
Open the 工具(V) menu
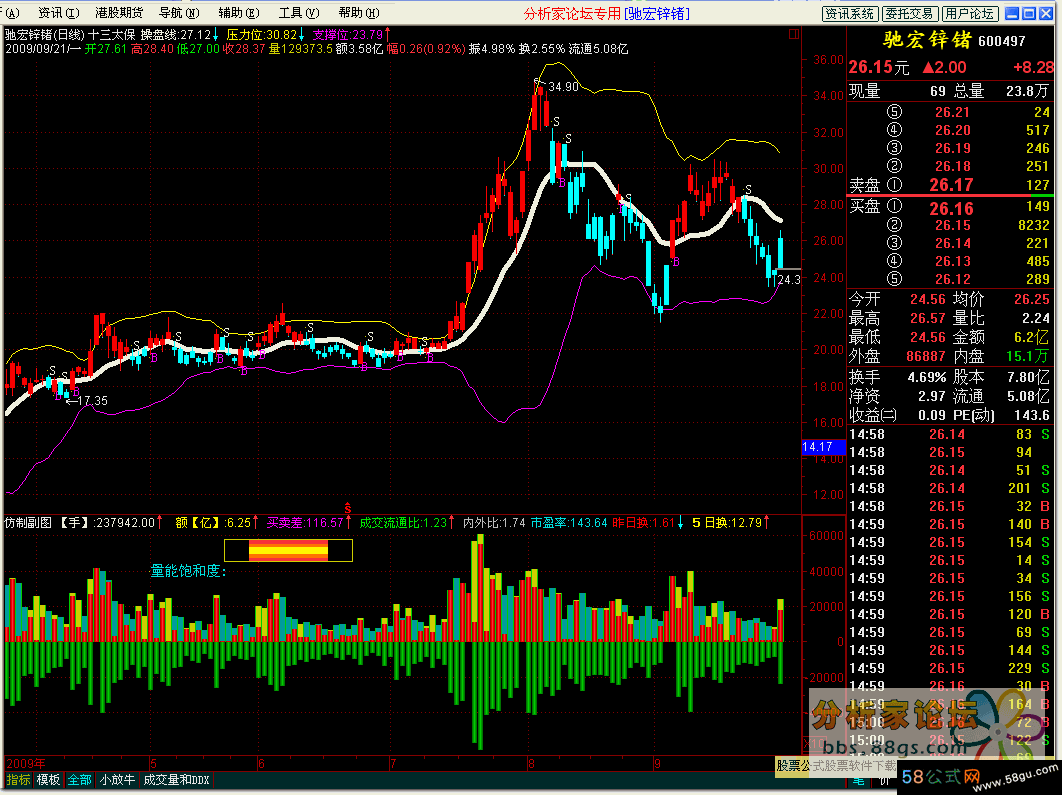(299, 13)
